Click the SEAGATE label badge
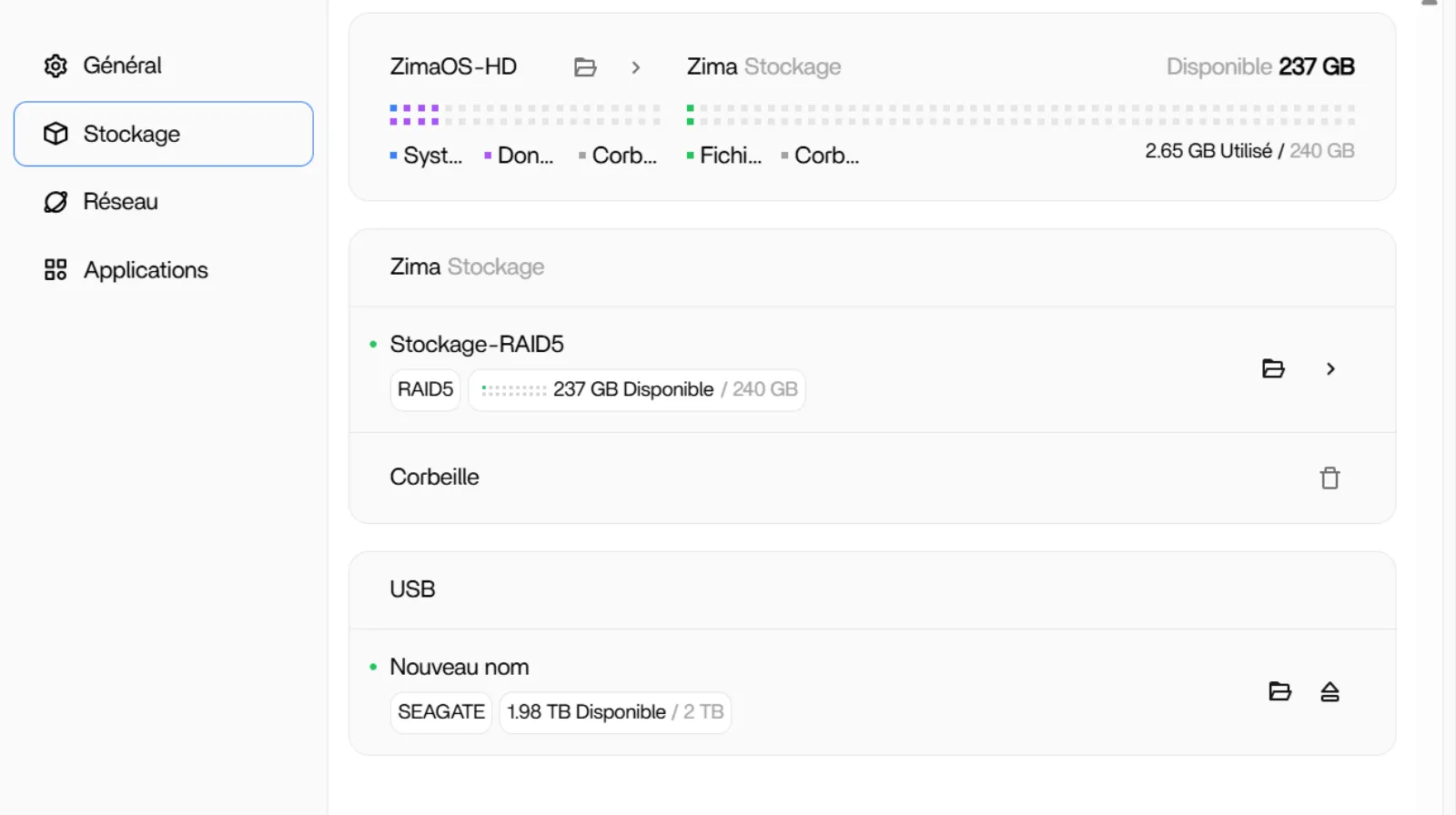Image resolution: width=1456 pixels, height=815 pixels. pos(440,712)
